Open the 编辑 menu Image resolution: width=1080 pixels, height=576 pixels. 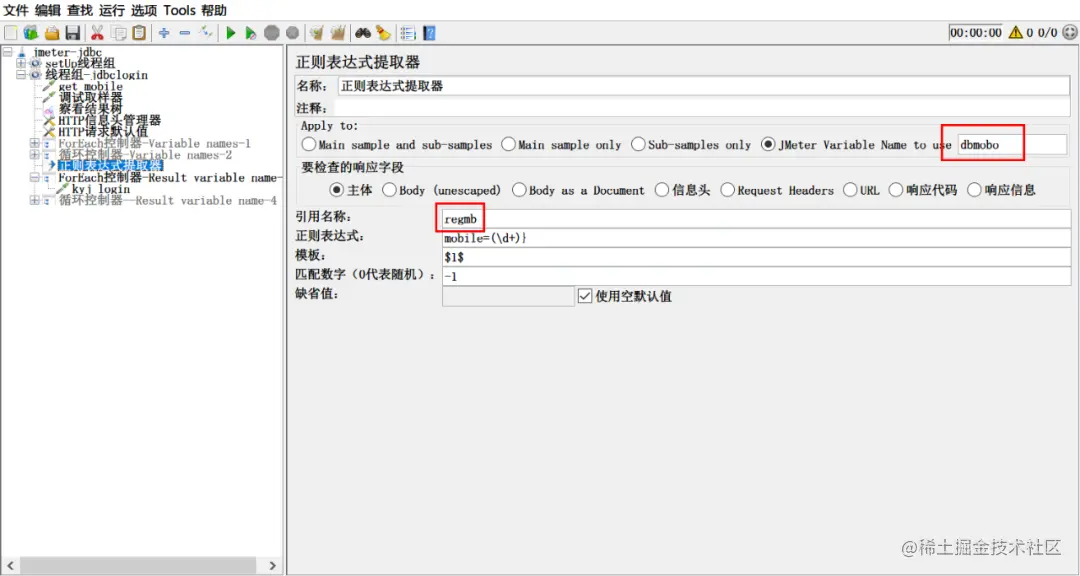[x=48, y=10]
